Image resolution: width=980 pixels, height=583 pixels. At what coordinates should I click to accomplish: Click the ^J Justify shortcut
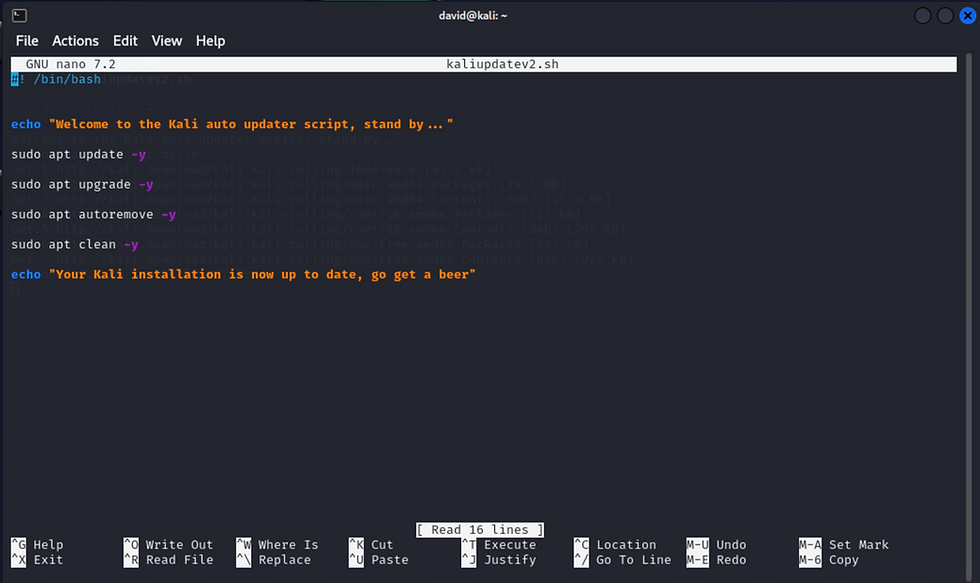pos(498,560)
